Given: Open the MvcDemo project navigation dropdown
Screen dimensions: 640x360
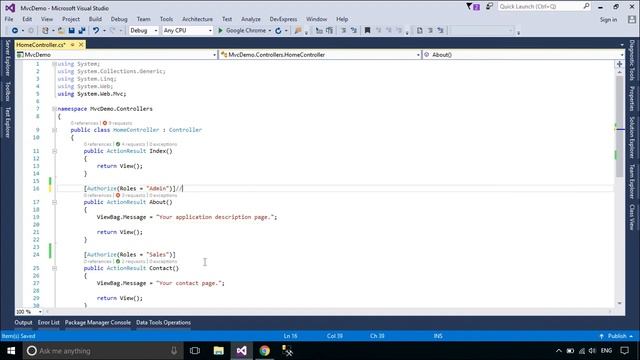Looking at the screenshot, I should [x=116, y=55].
